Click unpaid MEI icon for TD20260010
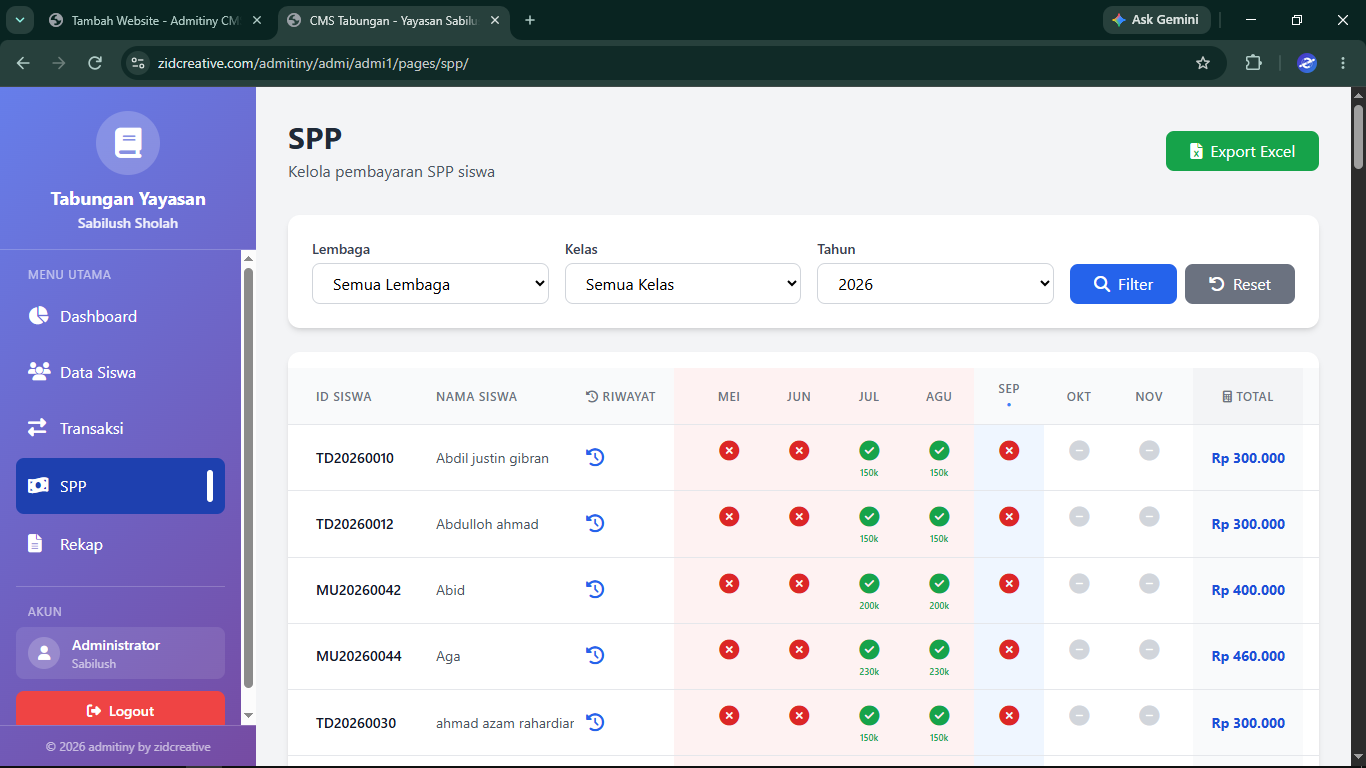This screenshot has width=1366, height=768. tap(729, 451)
